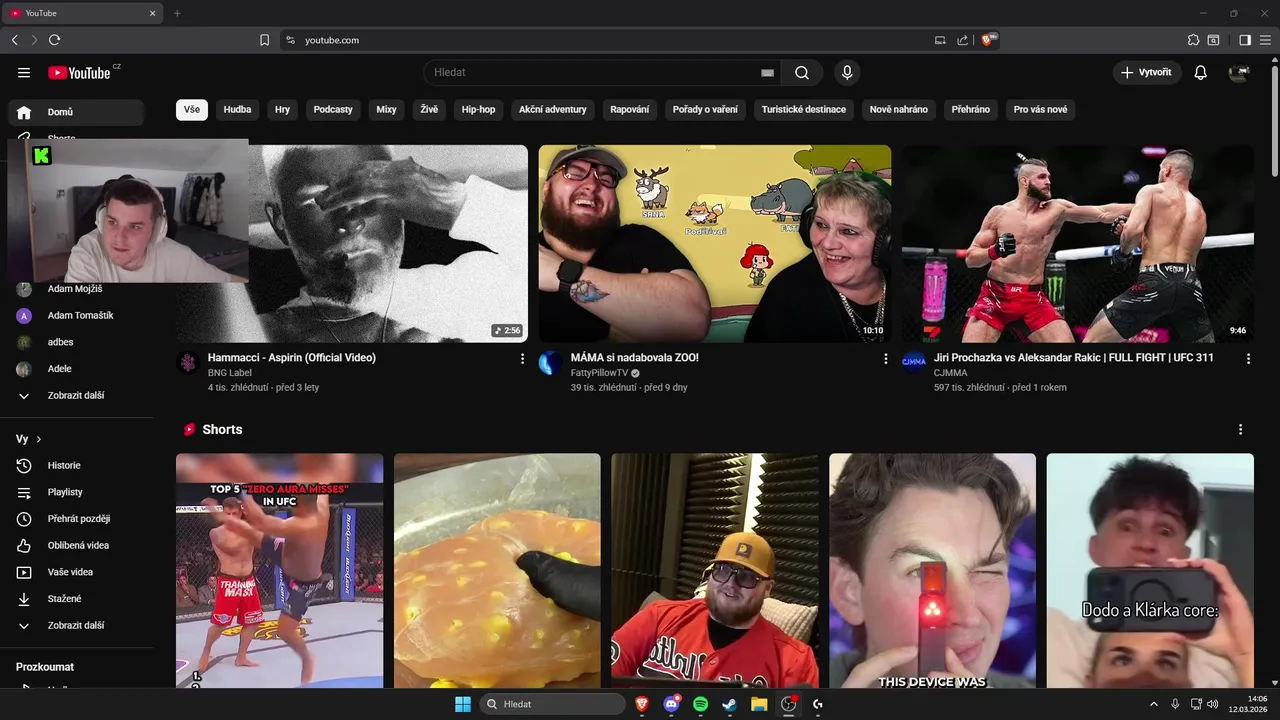Open the Brave Shields icon
The width and height of the screenshot is (1280, 720).
click(x=988, y=40)
